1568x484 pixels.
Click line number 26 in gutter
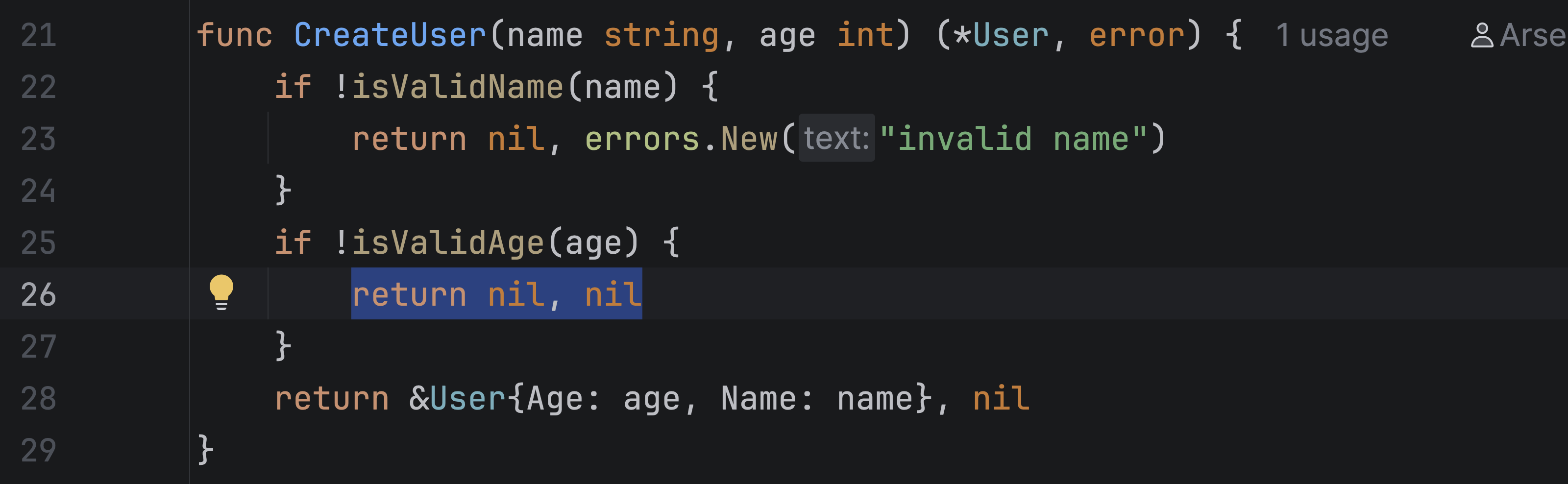pyautogui.click(x=38, y=294)
